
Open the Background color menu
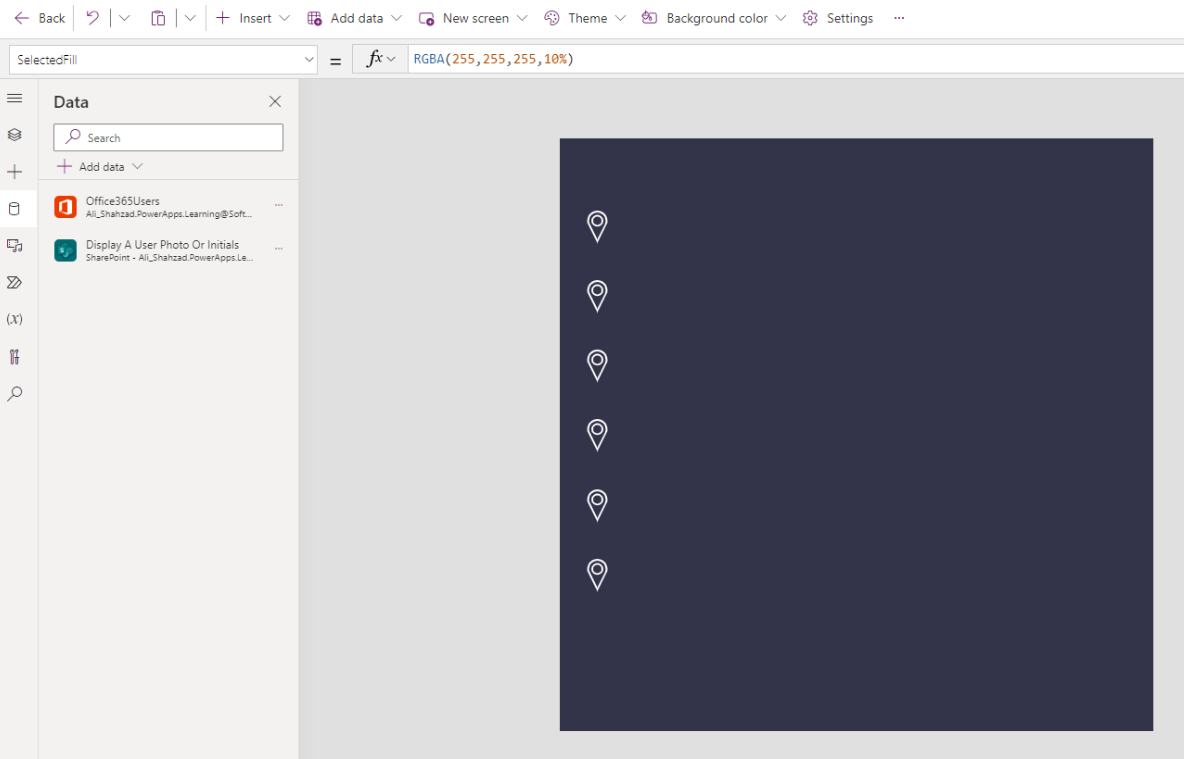[x=712, y=17]
